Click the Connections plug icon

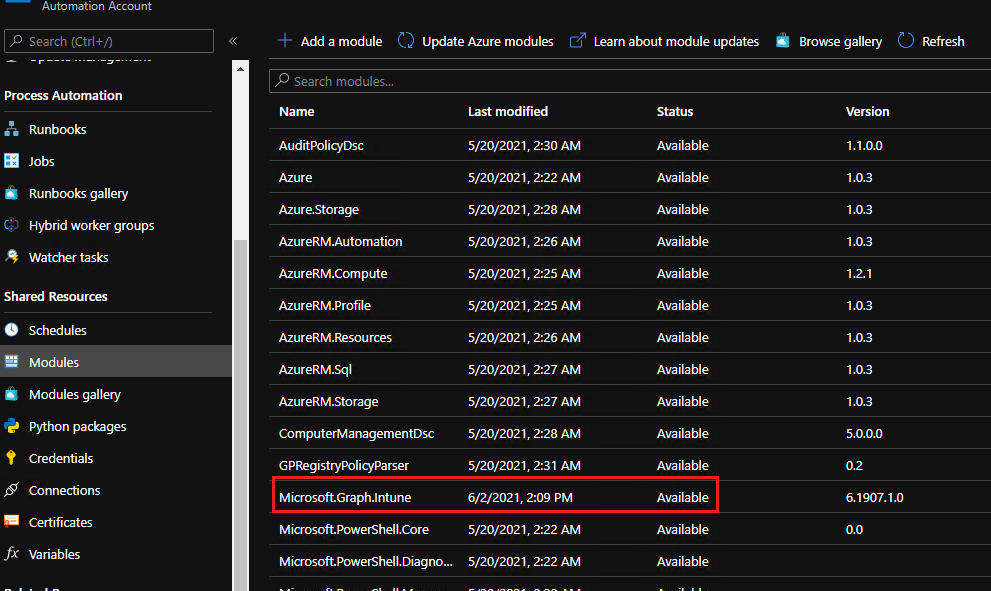[x=11, y=490]
